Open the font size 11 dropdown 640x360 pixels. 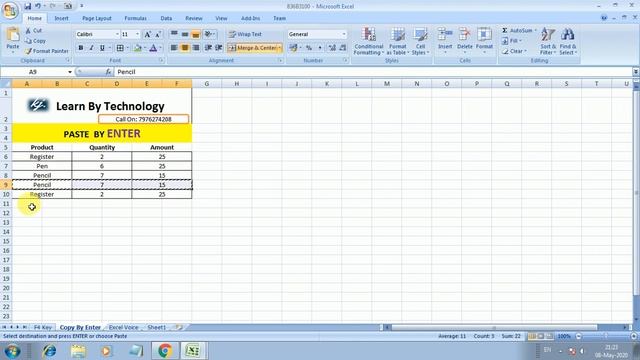click(137, 34)
